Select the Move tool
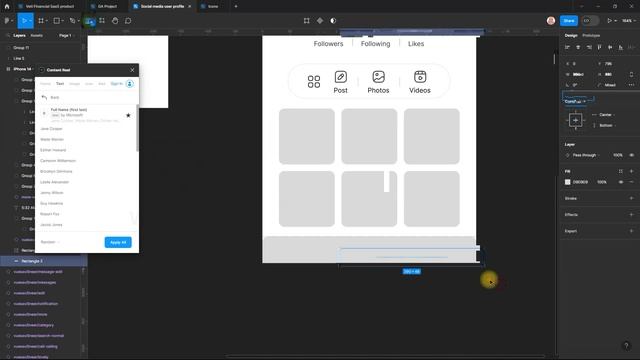Viewport: 640px width, 360px height. 24,20
